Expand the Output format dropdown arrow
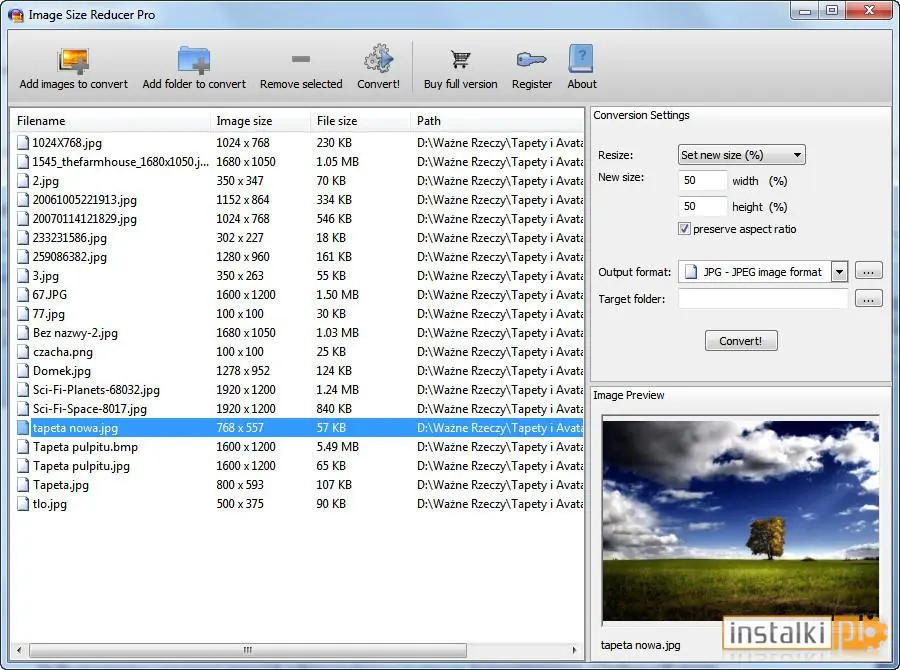This screenshot has width=900, height=670. (x=839, y=272)
